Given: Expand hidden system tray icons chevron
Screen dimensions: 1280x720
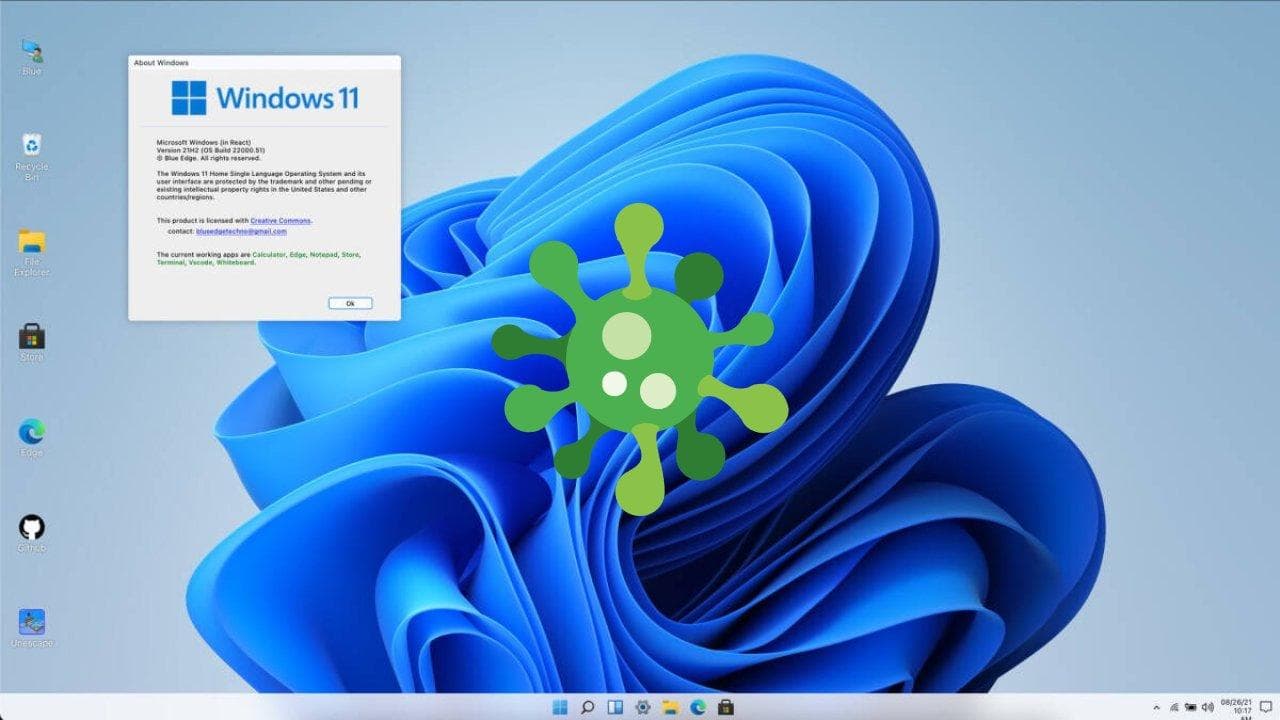Looking at the screenshot, I should point(1156,707).
